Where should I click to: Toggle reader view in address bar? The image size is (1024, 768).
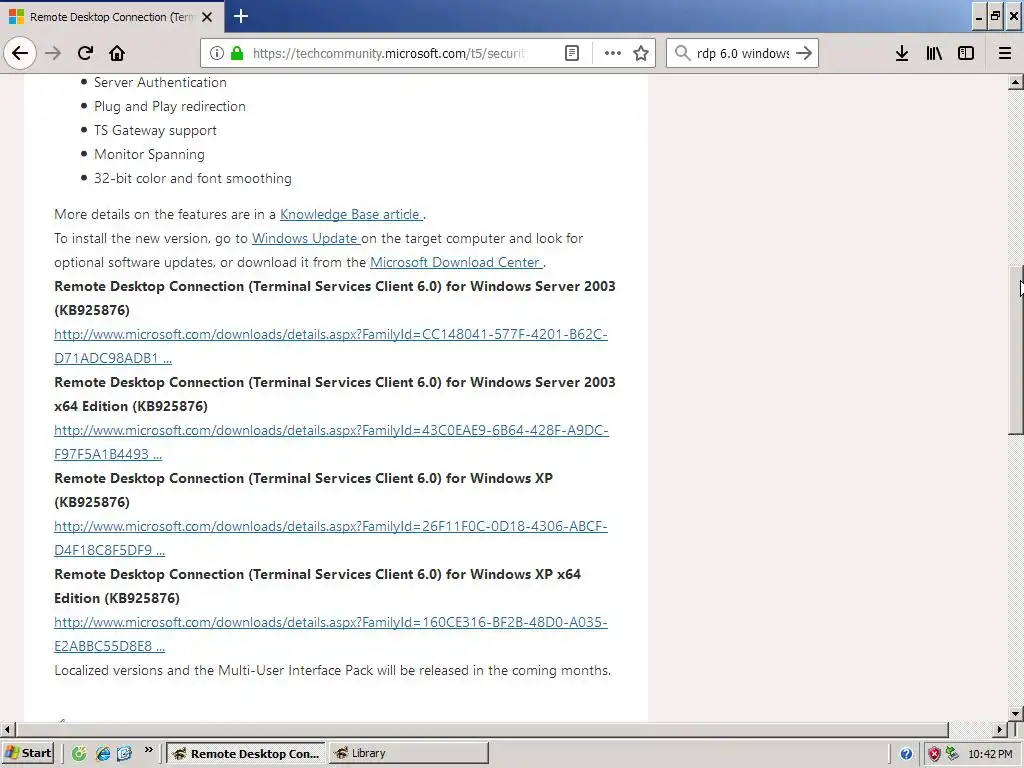[x=571, y=53]
